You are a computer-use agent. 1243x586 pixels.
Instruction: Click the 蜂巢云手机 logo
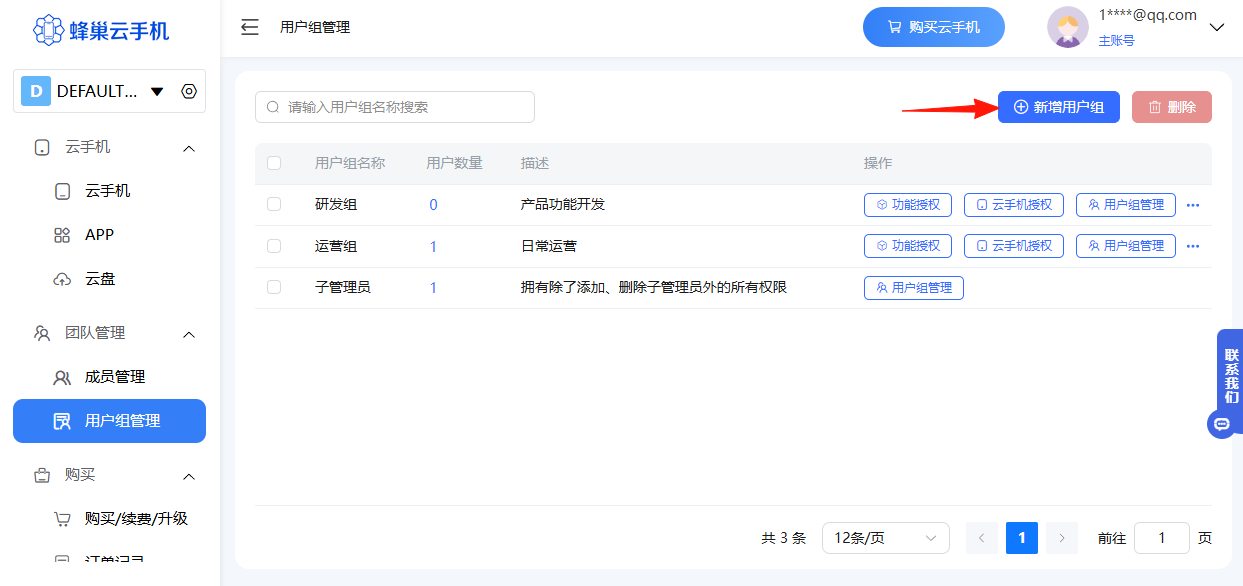[102, 30]
